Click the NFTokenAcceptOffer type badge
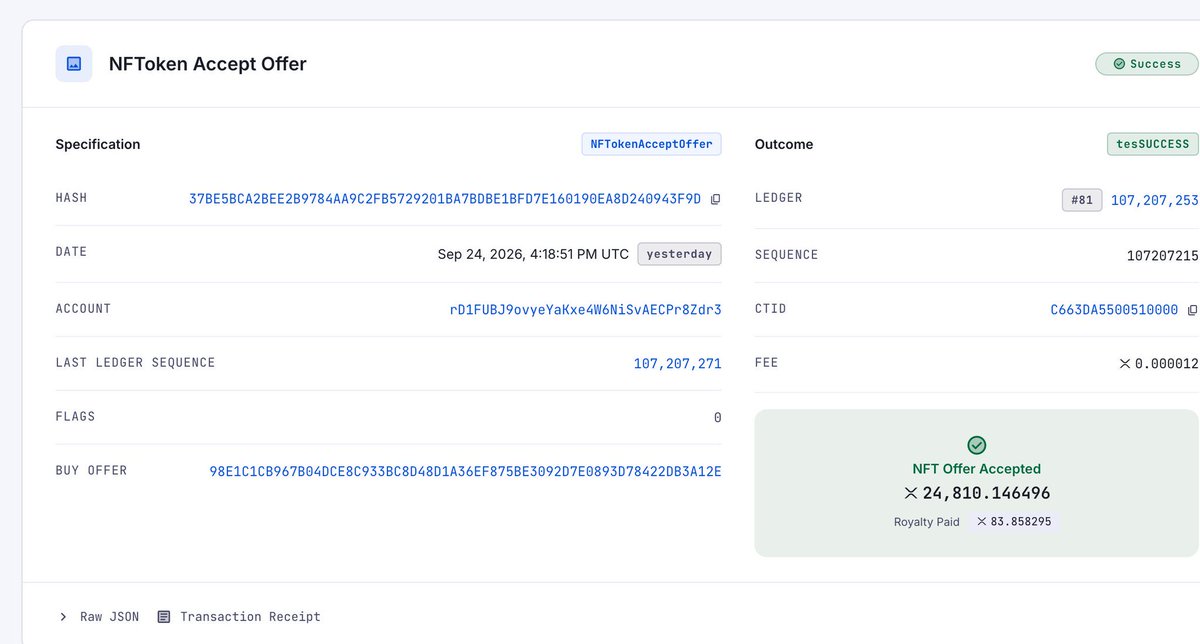 652,144
